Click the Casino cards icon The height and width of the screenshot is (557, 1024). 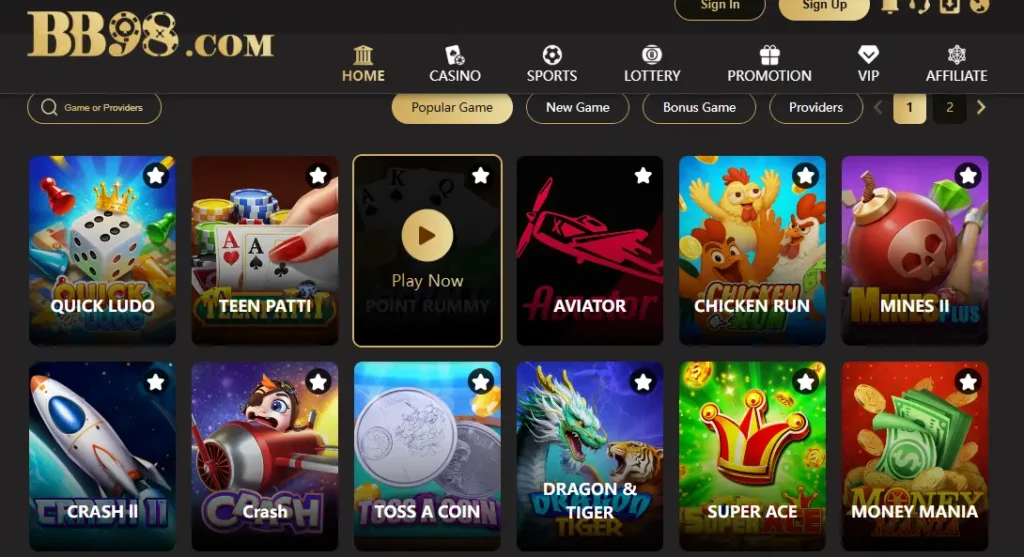[x=455, y=55]
